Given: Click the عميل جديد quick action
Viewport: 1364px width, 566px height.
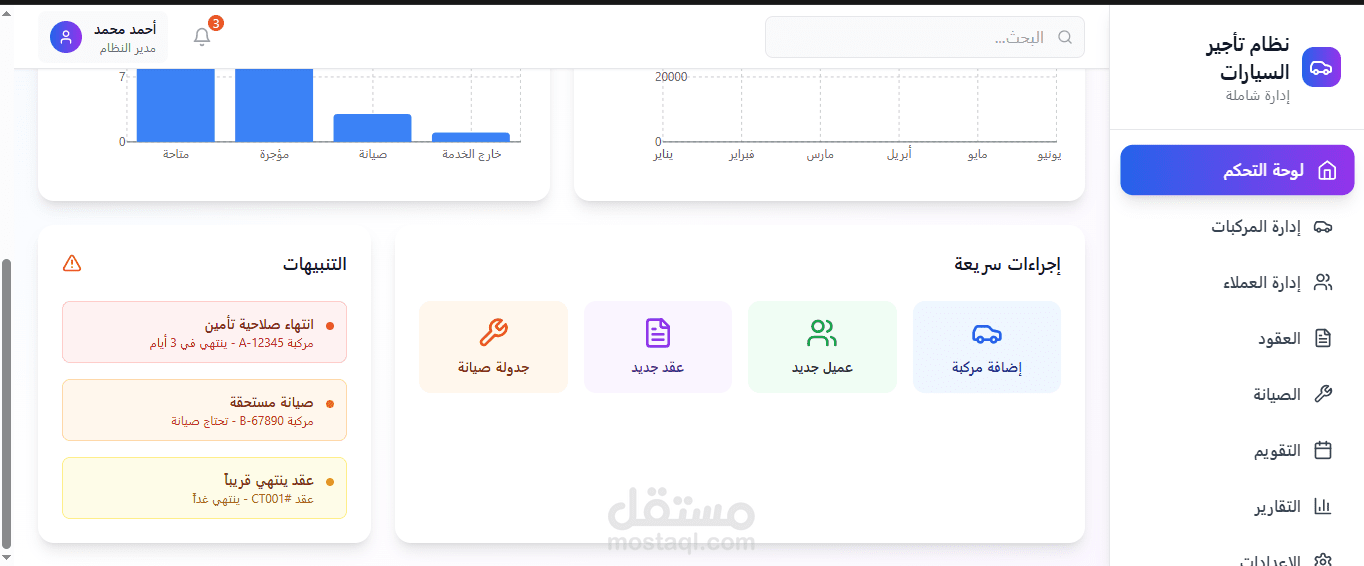Looking at the screenshot, I should point(822,347).
